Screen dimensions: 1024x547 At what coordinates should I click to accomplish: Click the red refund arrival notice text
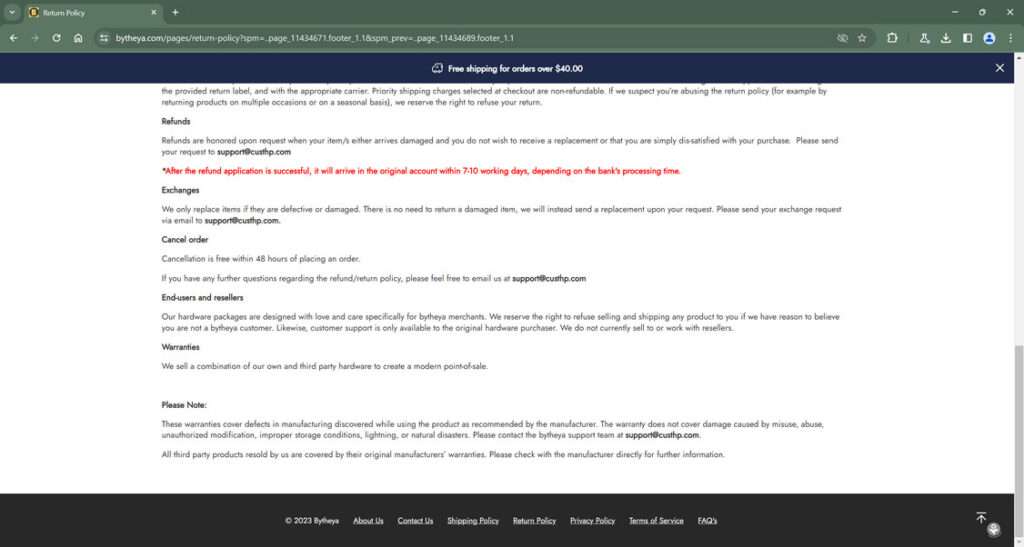[x=421, y=171]
